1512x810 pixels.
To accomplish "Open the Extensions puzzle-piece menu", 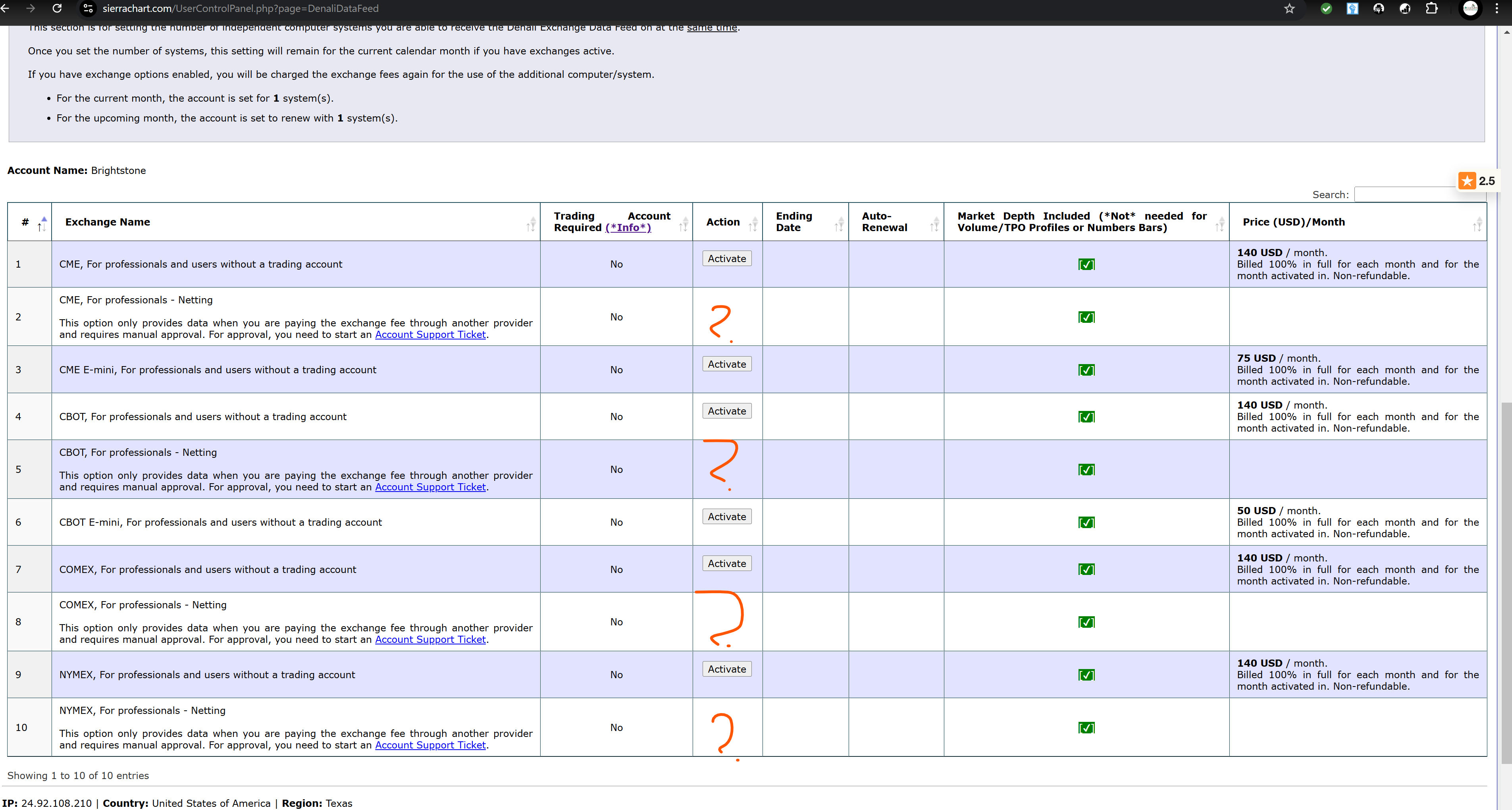I will [x=1431, y=8].
